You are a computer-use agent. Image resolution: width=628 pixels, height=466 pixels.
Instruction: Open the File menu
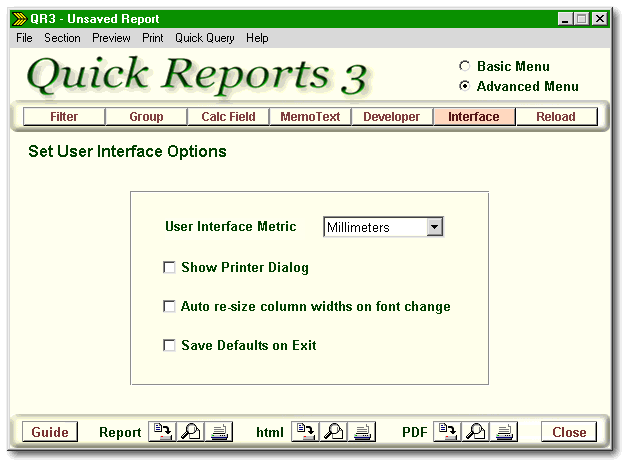[24, 38]
